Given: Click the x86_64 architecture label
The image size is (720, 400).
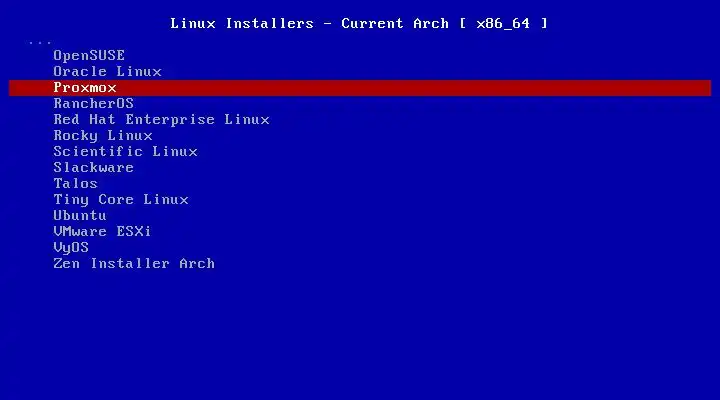Looking at the screenshot, I should pos(503,23).
